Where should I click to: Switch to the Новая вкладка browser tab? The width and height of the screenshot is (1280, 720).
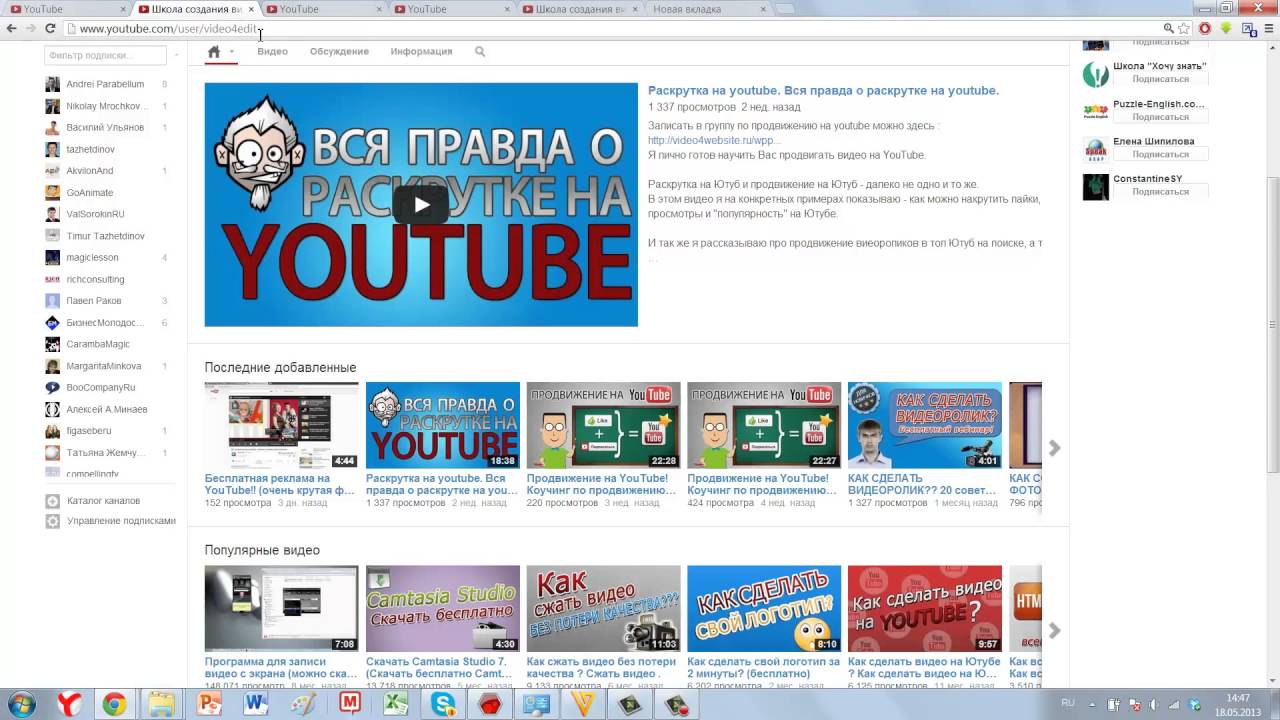[x=700, y=9]
